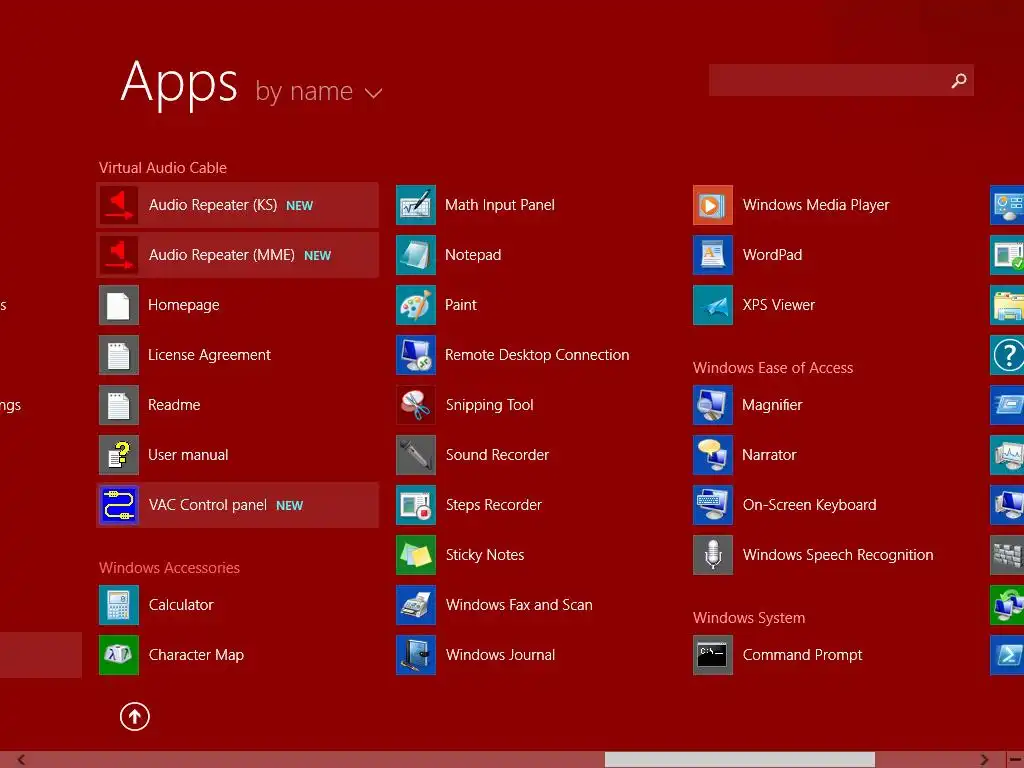Screen dimensions: 1024x768
Task: Click the search magnifier icon
Action: click(959, 80)
